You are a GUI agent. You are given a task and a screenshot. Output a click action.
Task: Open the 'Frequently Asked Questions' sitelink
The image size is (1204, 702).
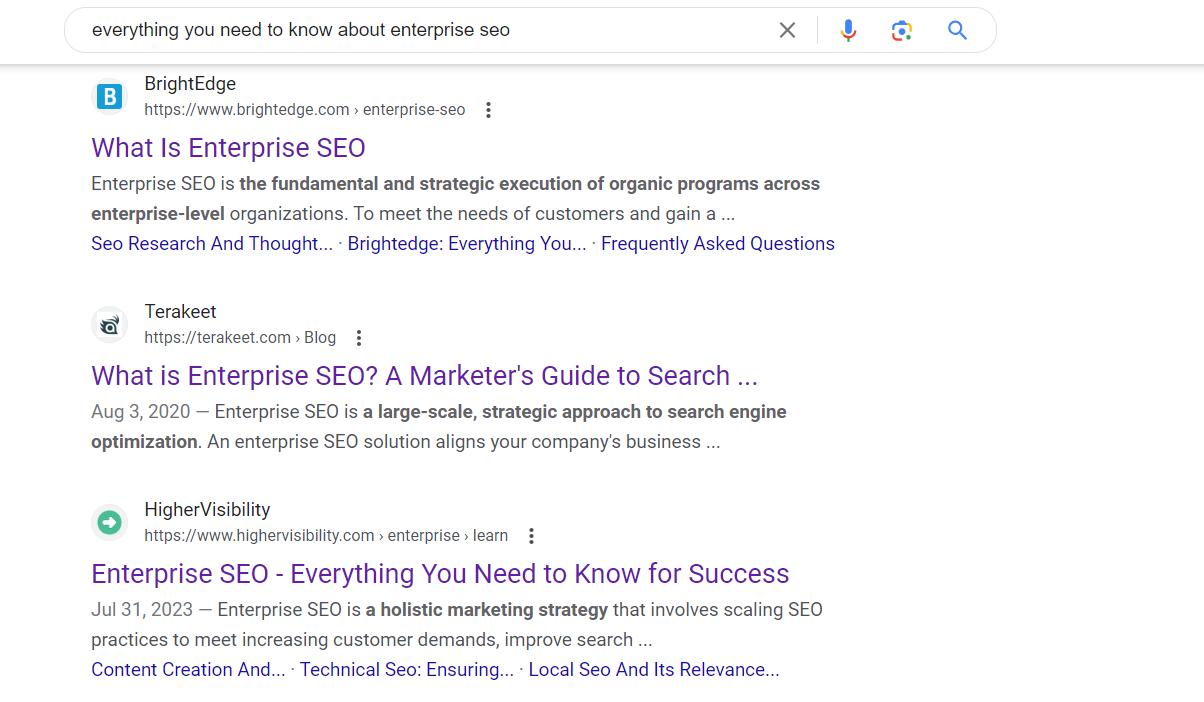(717, 244)
